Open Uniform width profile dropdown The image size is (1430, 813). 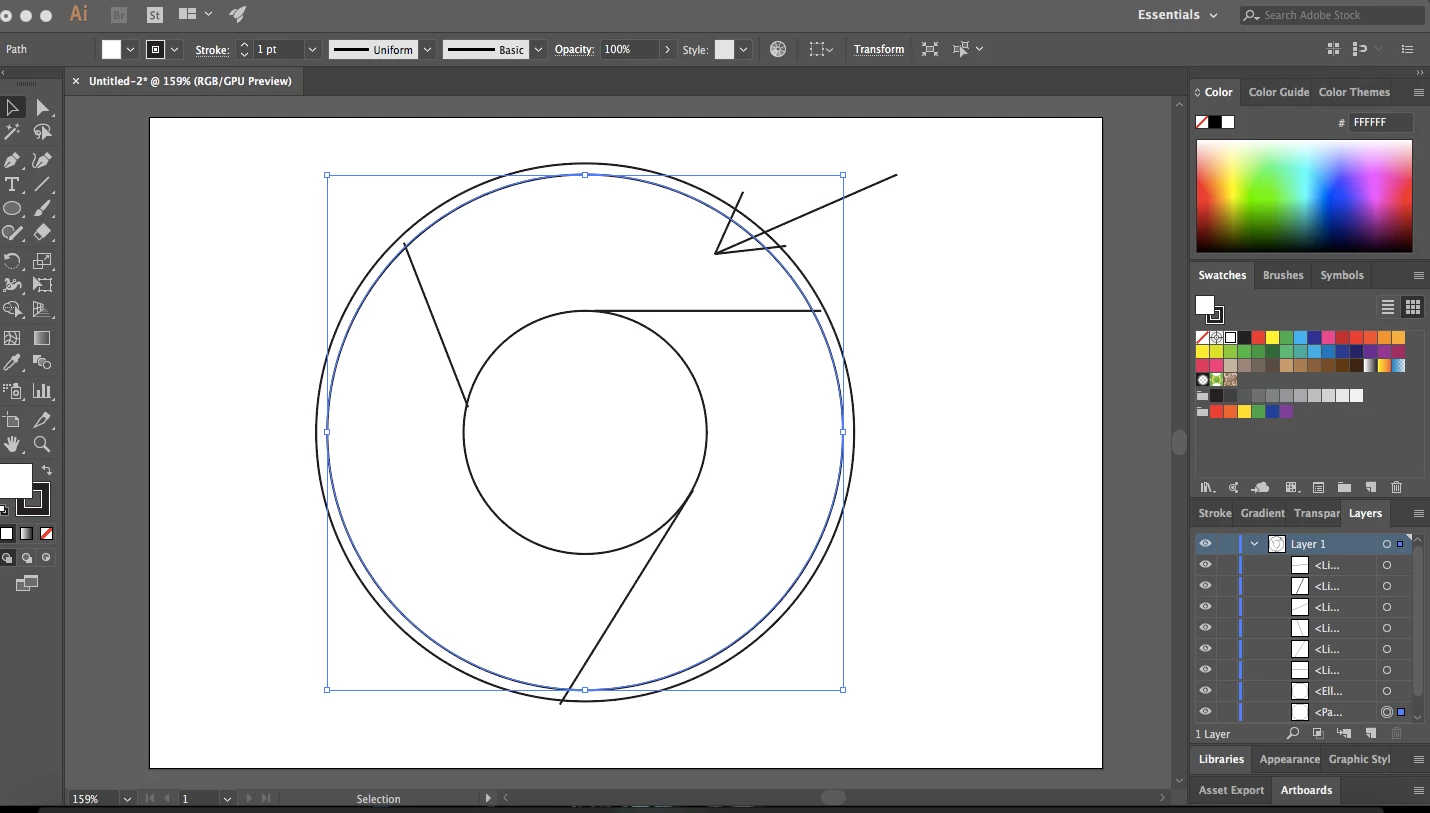(x=428, y=49)
